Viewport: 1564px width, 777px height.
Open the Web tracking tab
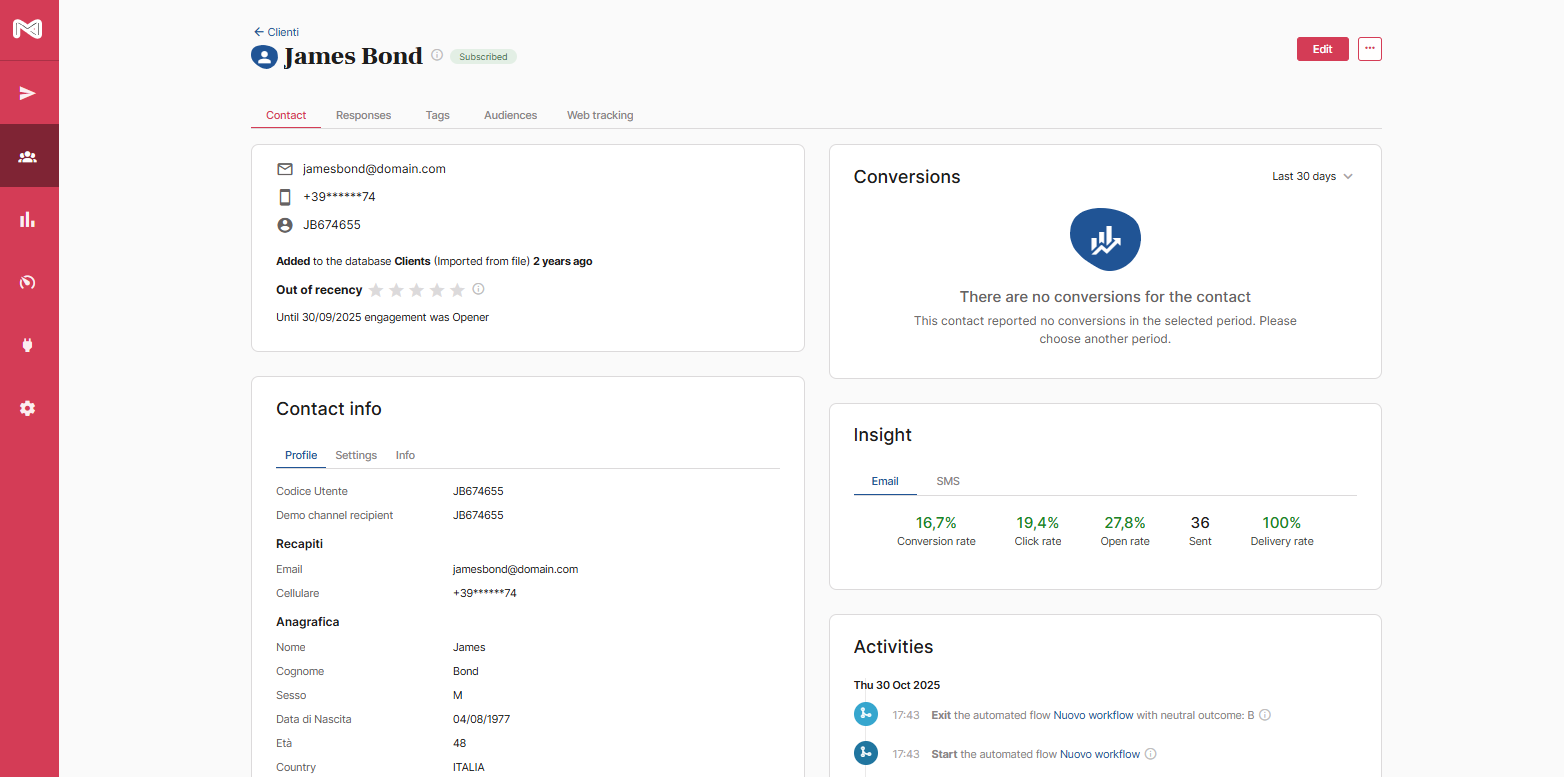(x=600, y=116)
